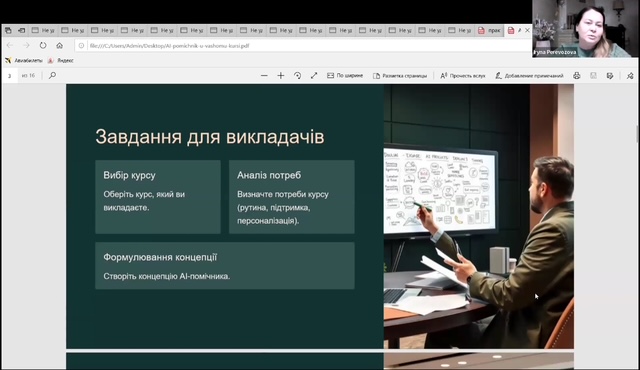Print the PDF with the printer icon
Image resolution: width=640 pixels, height=370 pixels.
[577, 75]
